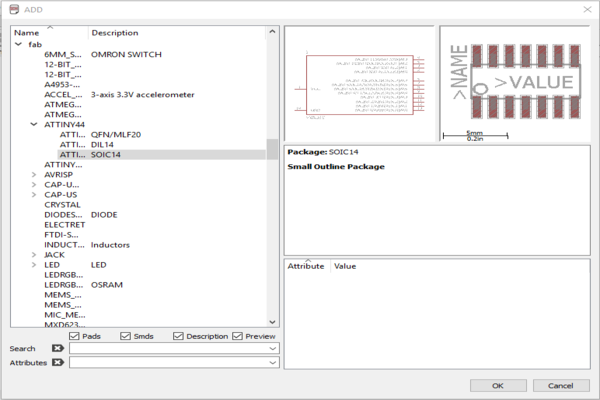Toggle the Smds checkbox
The image size is (600, 400).
[x=125, y=336]
